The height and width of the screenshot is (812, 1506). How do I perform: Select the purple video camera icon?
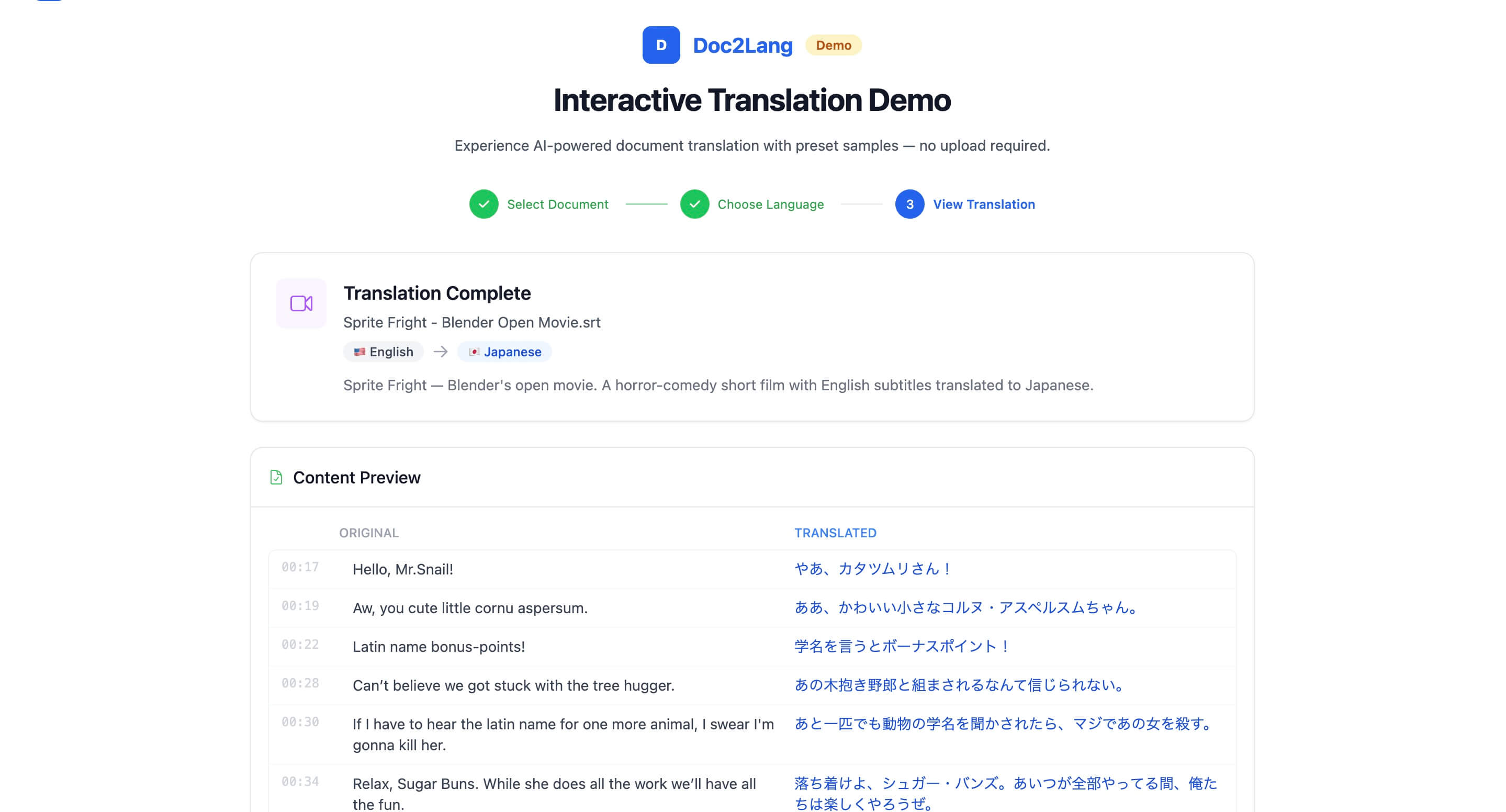[301, 303]
